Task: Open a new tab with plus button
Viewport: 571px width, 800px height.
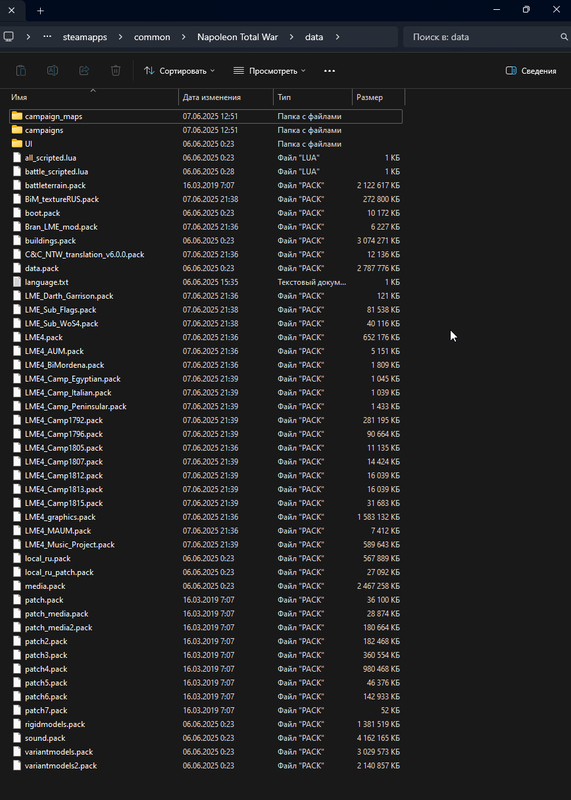Action: [41, 10]
